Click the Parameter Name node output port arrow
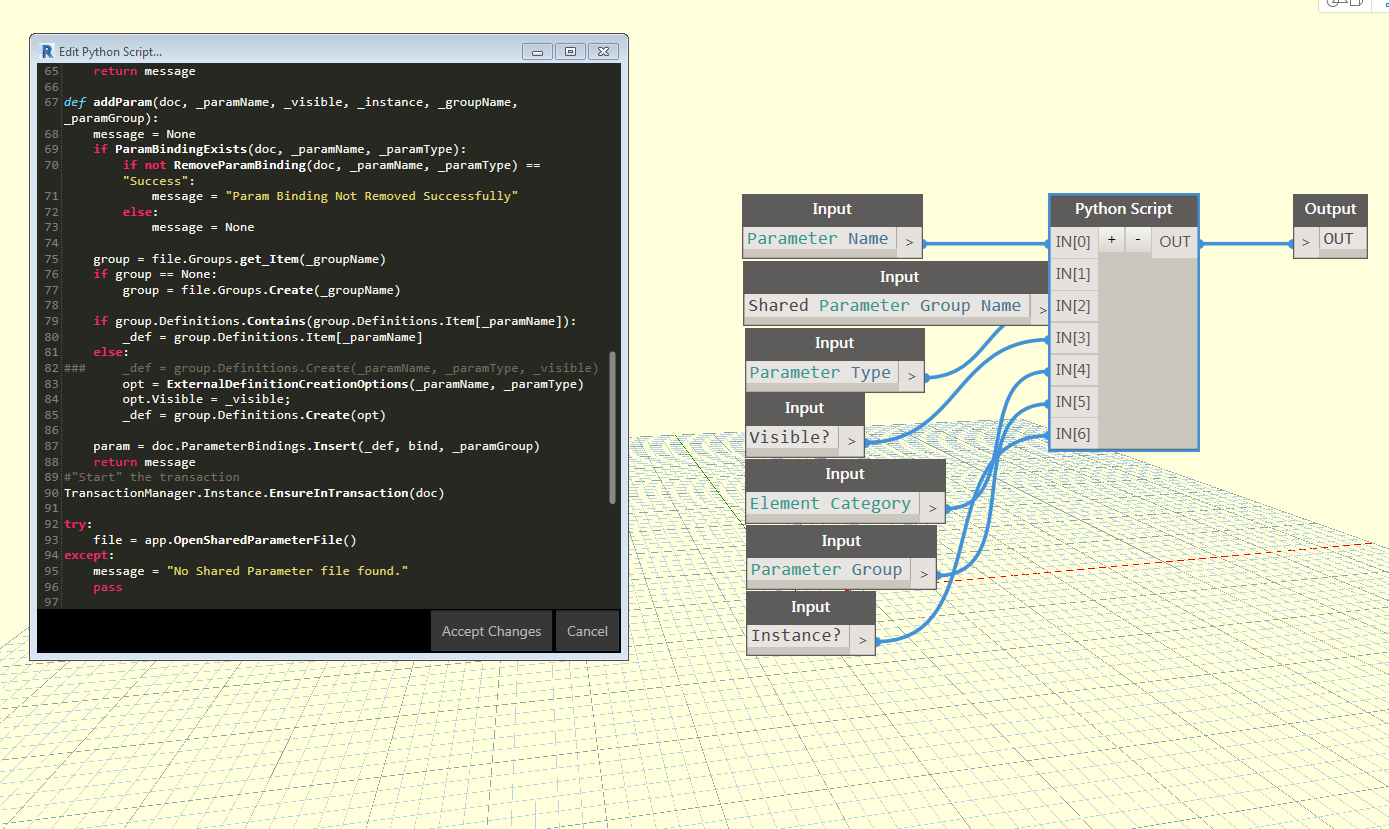The width and height of the screenshot is (1389, 829). (909, 240)
